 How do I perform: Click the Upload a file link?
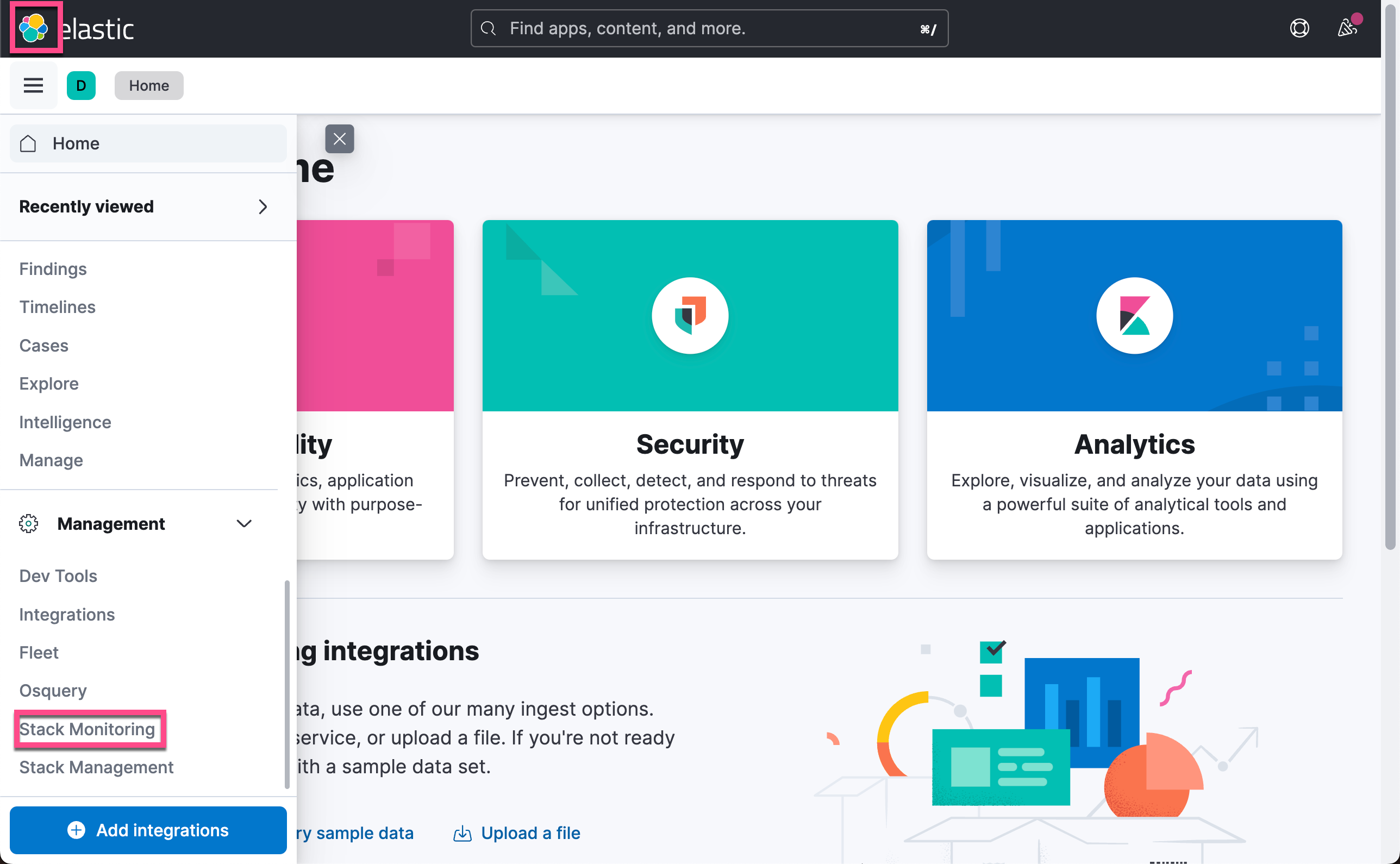(516, 834)
